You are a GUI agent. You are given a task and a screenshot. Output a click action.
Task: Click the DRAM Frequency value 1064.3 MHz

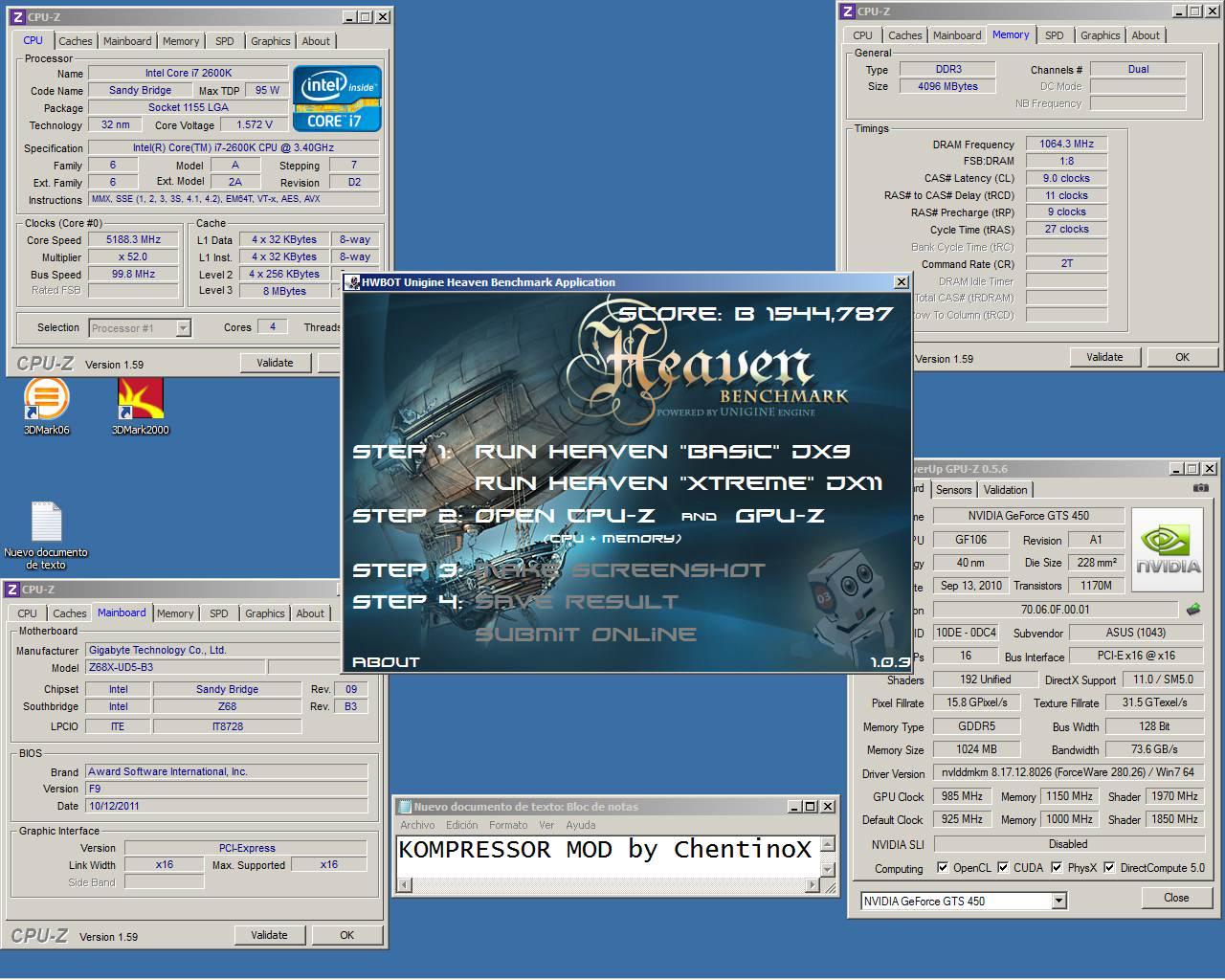1066,144
